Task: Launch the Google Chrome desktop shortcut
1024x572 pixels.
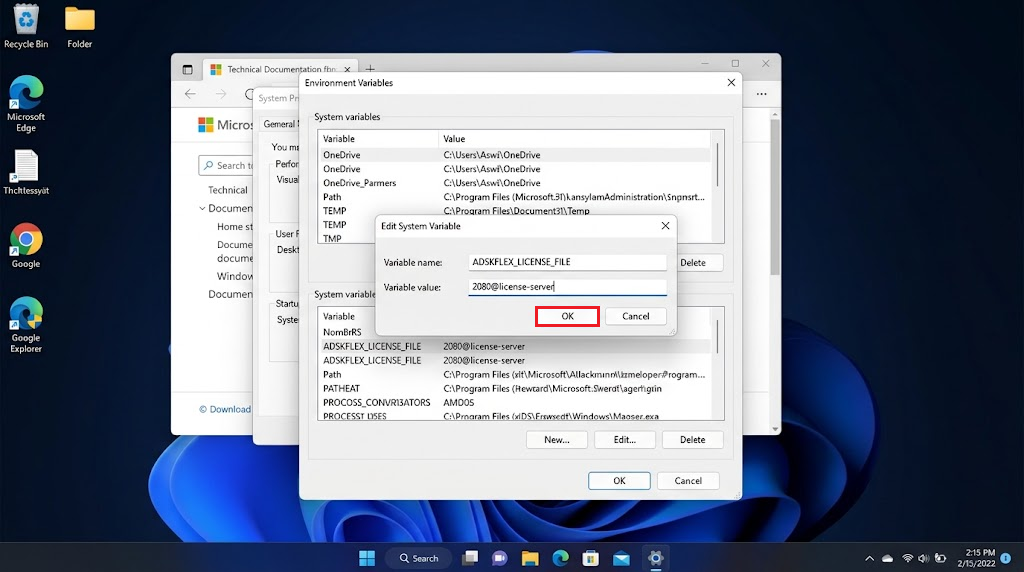Action: [x=26, y=246]
